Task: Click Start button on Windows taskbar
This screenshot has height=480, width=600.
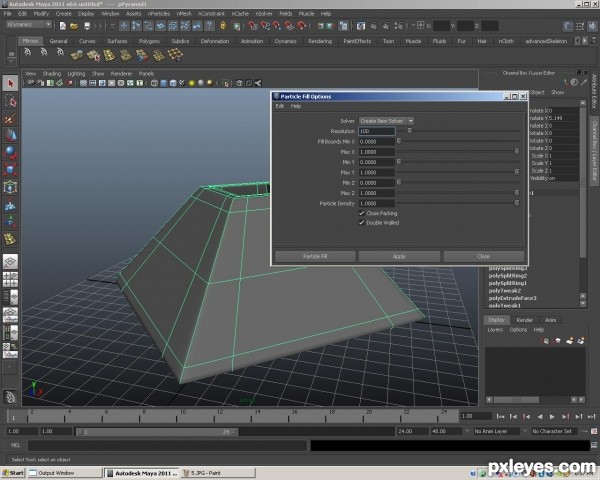Action: pyautogui.click(x=13, y=473)
